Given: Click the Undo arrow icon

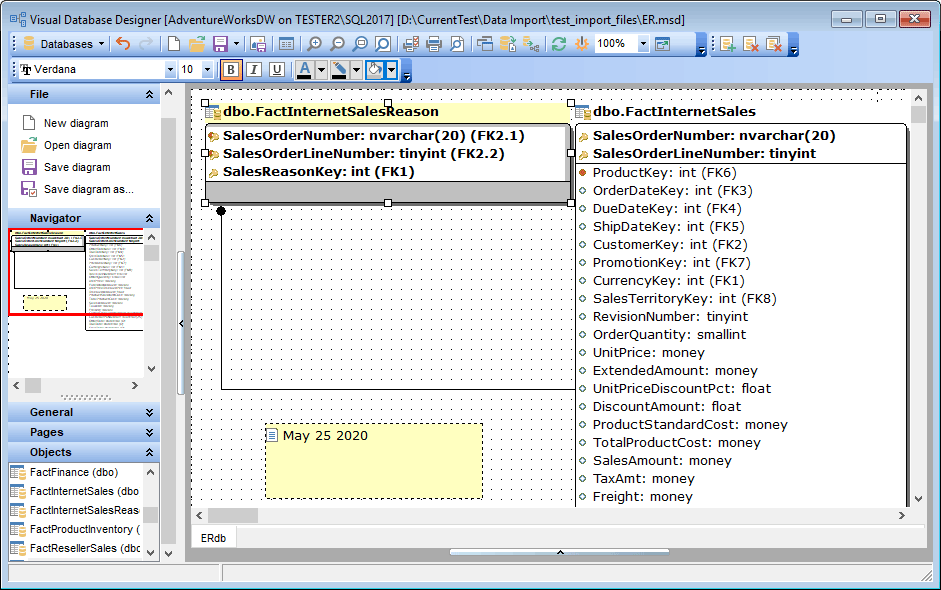Looking at the screenshot, I should point(123,44).
